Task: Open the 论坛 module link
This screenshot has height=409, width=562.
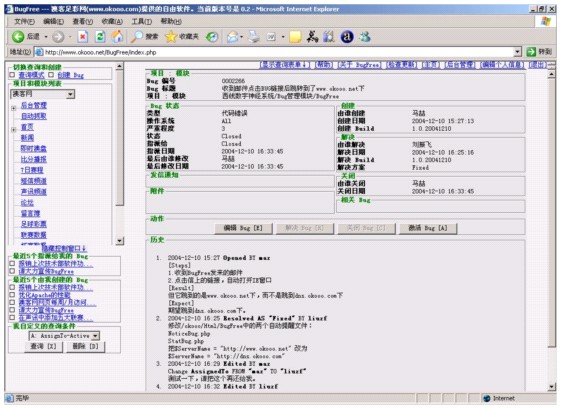Action: (x=27, y=203)
